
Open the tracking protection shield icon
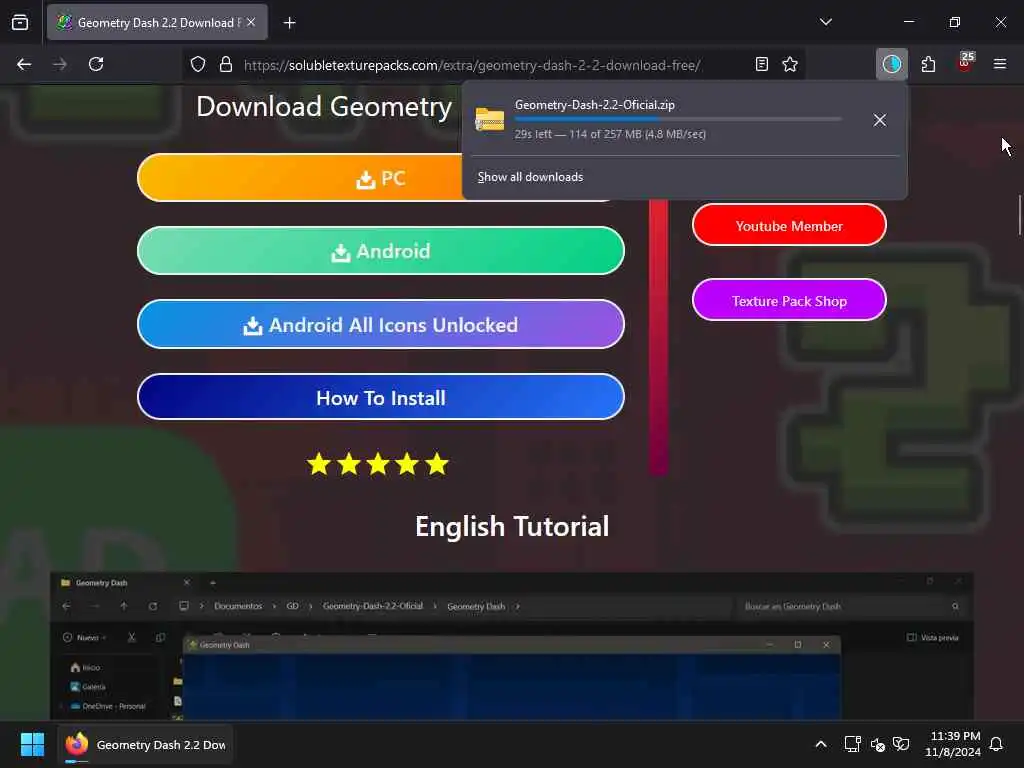198,64
